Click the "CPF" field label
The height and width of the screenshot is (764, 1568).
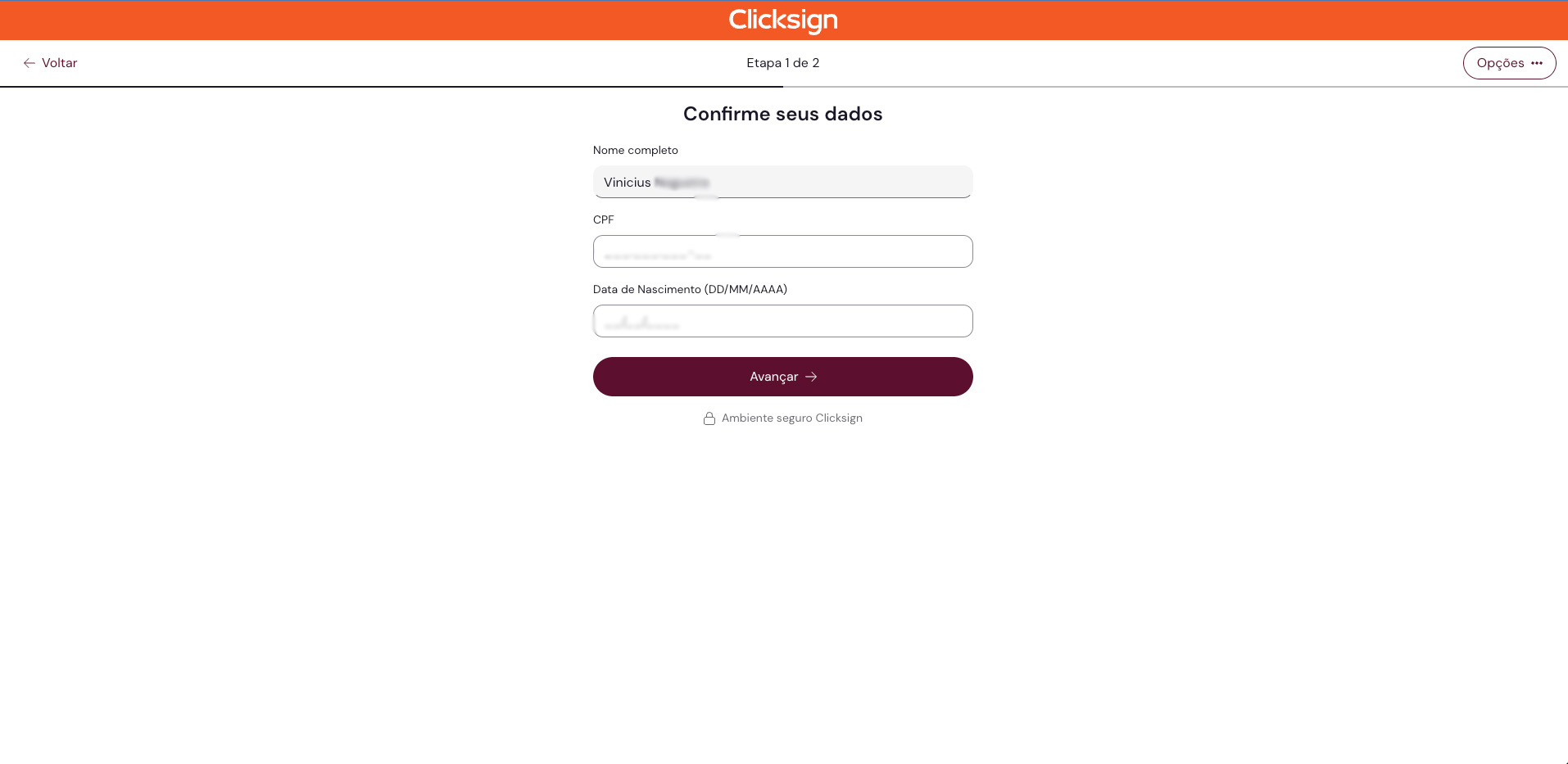pos(603,219)
